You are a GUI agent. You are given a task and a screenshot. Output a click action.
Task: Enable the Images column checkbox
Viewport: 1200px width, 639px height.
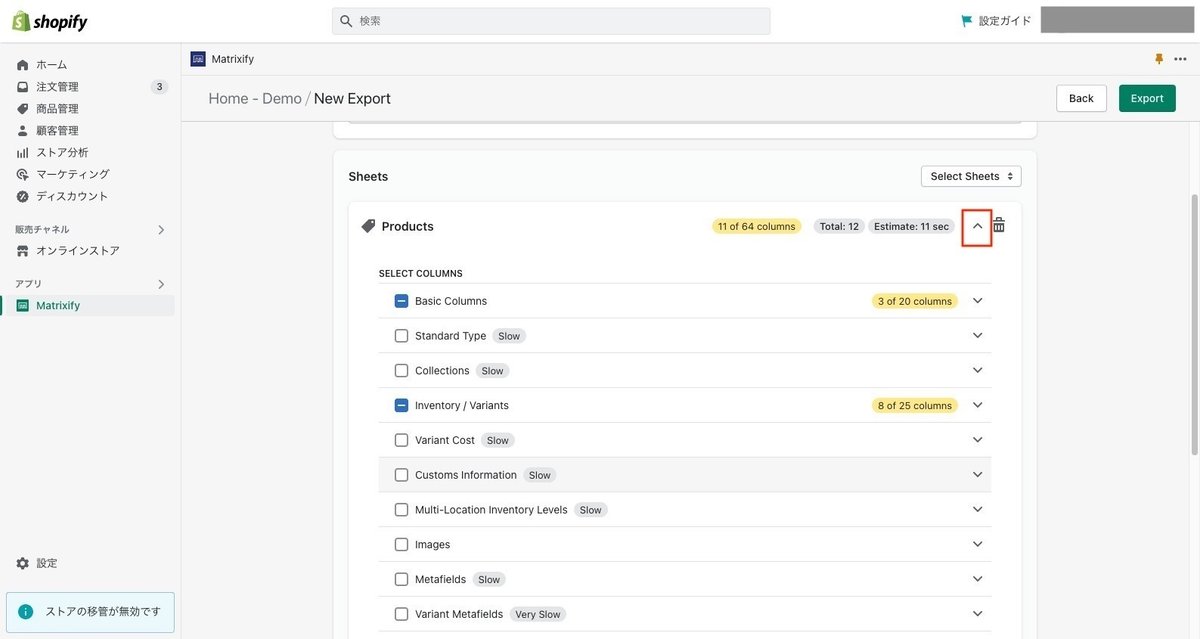point(400,542)
